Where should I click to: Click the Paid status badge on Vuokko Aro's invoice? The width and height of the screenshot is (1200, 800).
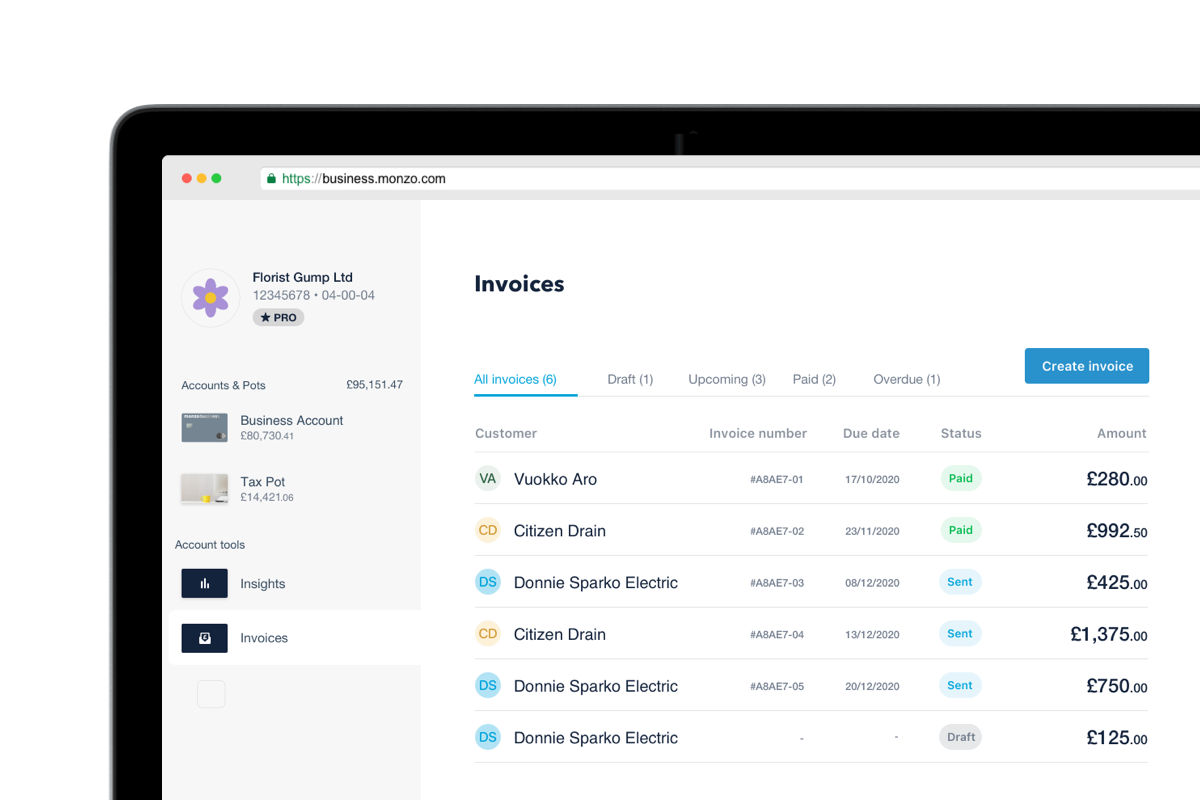point(960,478)
